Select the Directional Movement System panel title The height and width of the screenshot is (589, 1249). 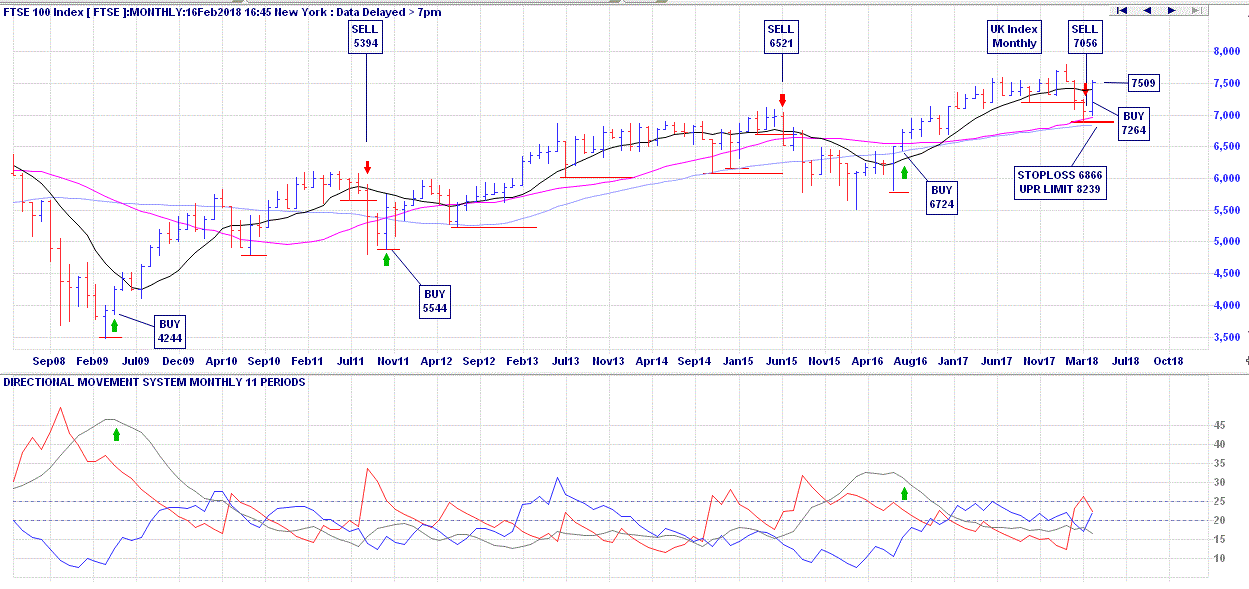[x=155, y=382]
